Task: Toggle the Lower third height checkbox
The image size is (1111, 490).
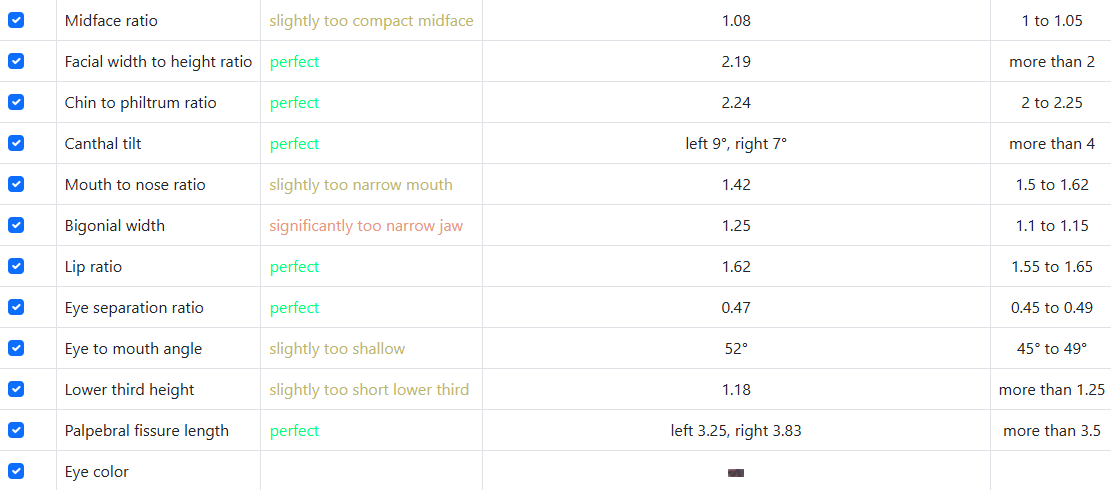Action: coord(16,389)
